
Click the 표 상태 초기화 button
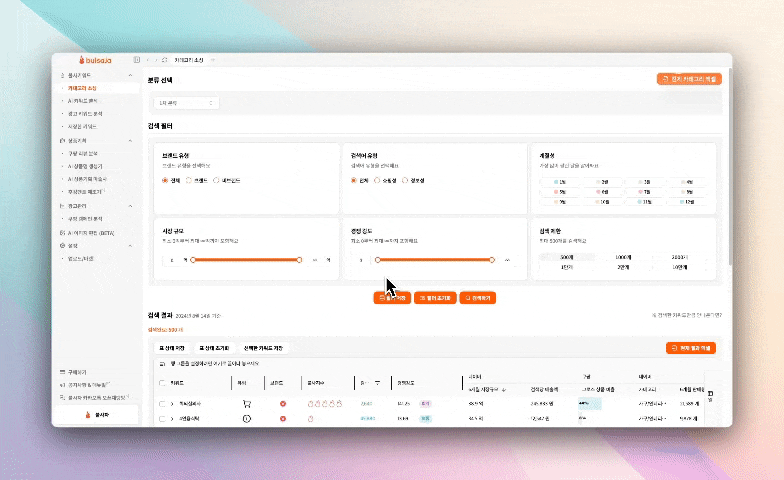click(214, 348)
